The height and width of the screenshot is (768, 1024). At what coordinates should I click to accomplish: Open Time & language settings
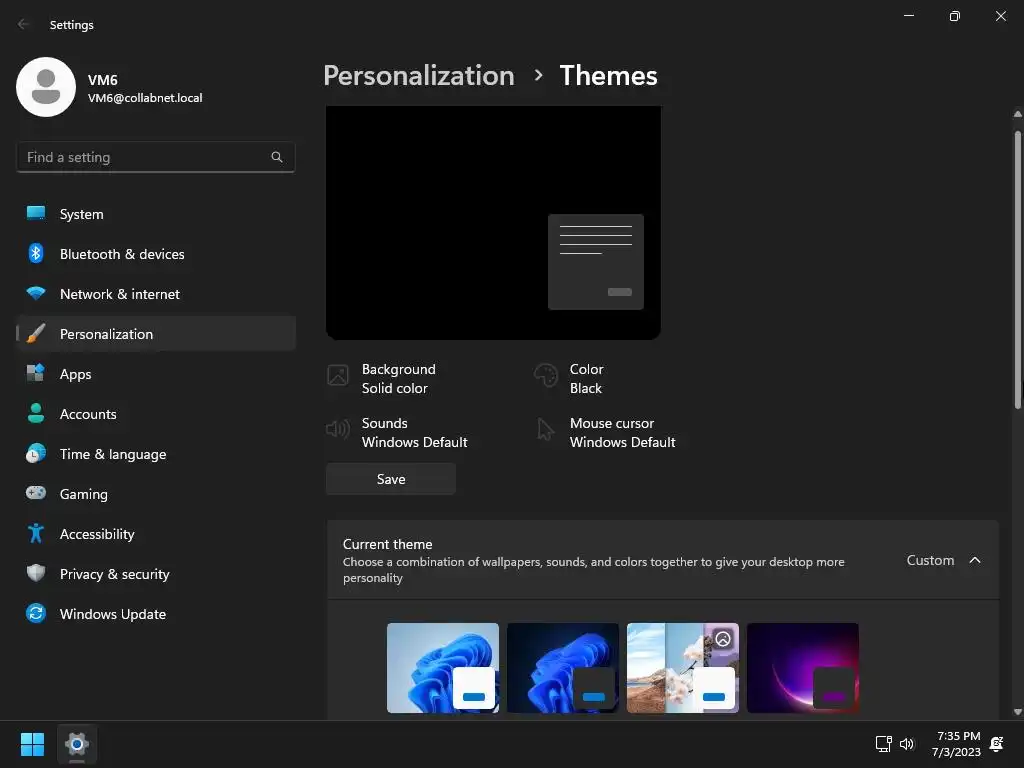tap(156, 453)
